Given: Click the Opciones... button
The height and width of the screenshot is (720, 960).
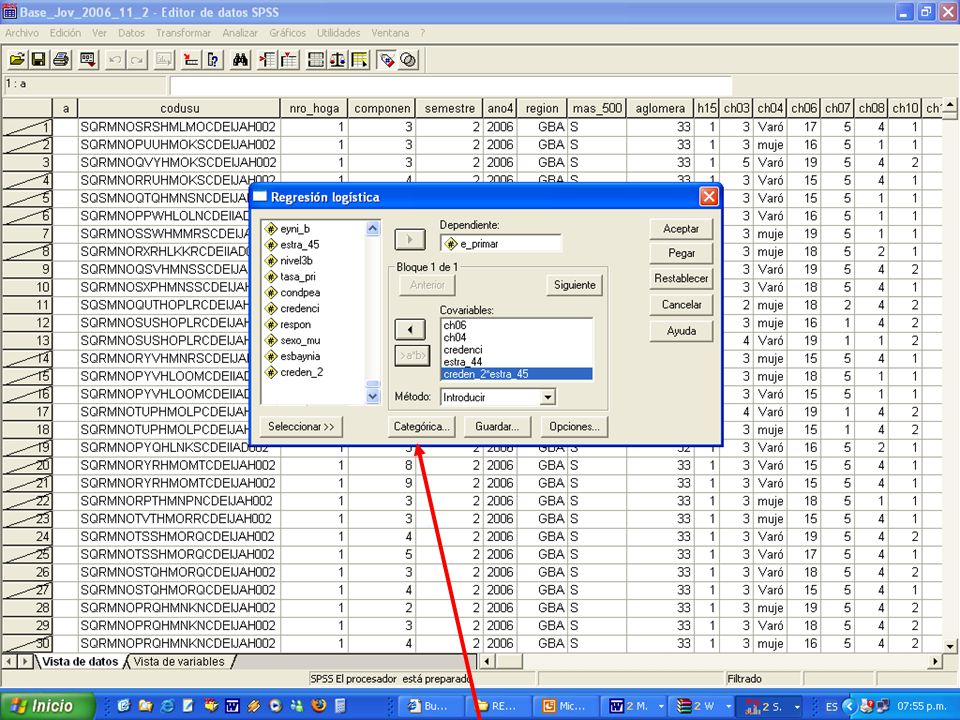Looking at the screenshot, I should (574, 427).
